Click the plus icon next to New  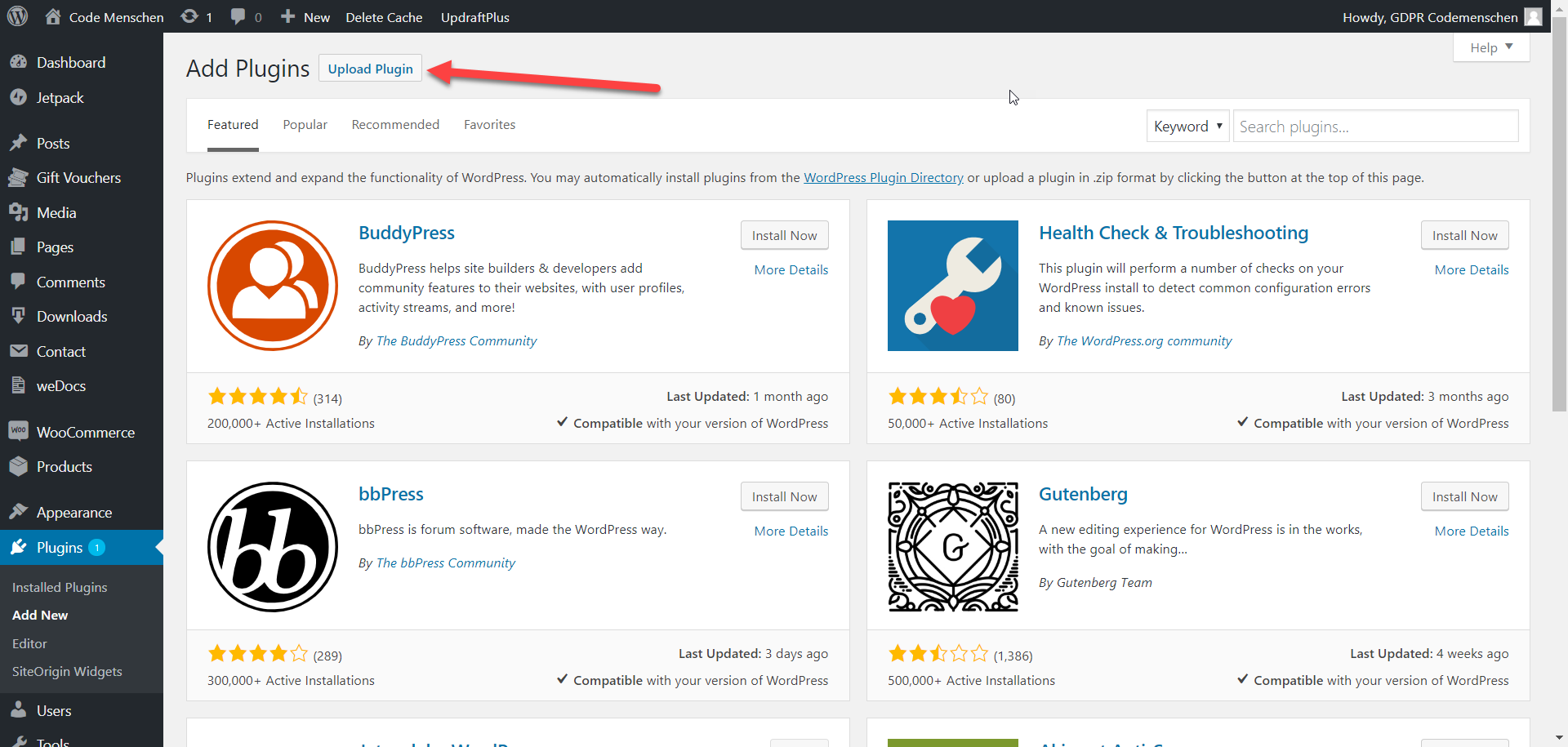[x=287, y=16]
